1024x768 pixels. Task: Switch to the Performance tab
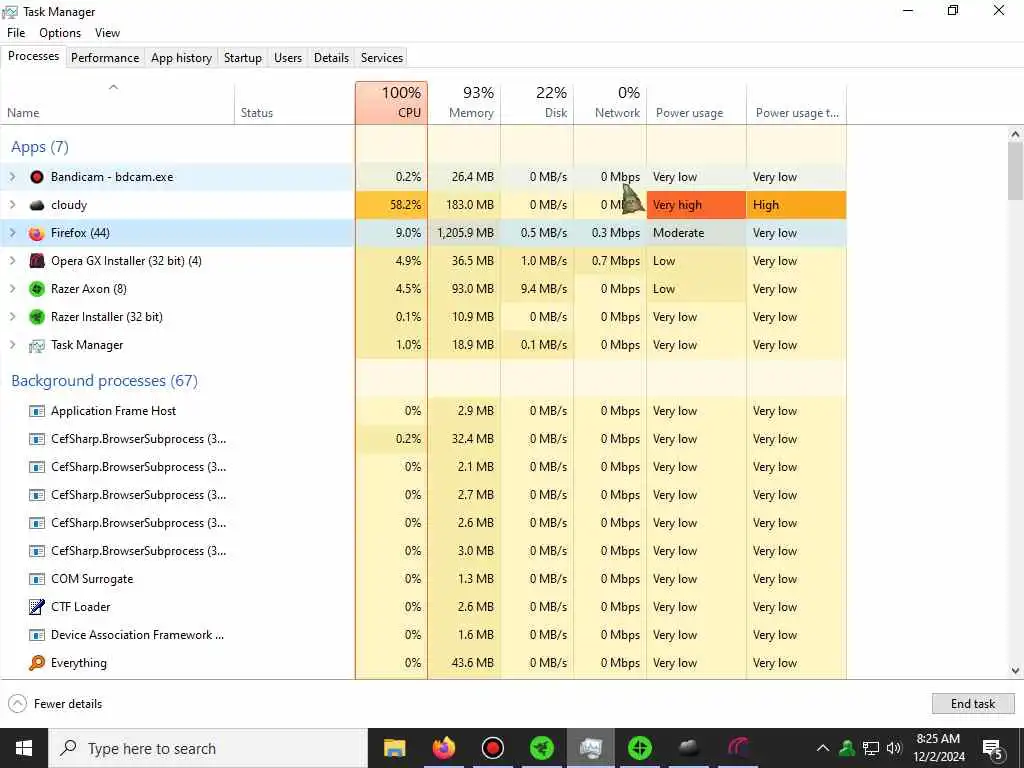tap(105, 57)
